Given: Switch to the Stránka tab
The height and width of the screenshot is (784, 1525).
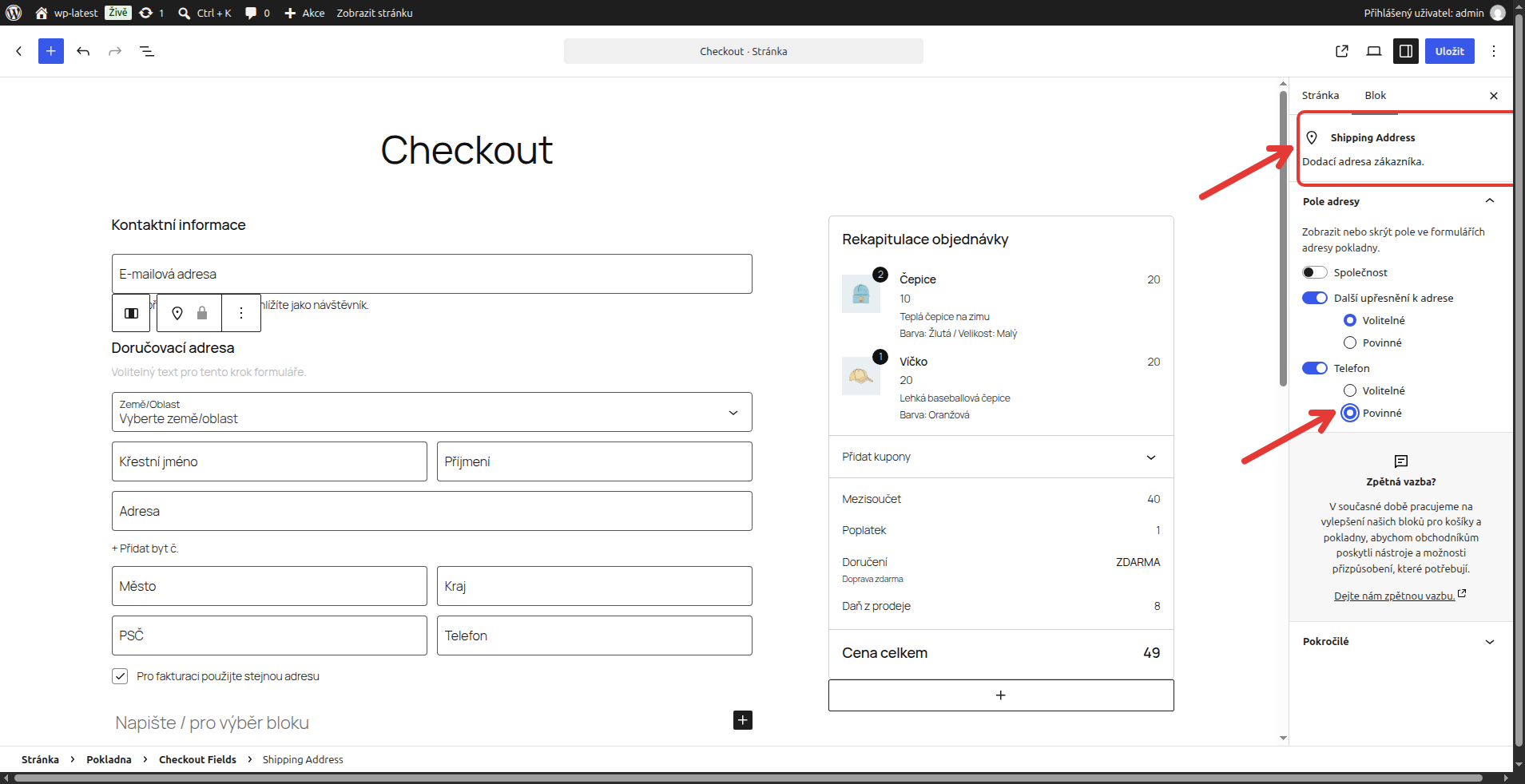Looking at the screenshot, I should 1320,95.
